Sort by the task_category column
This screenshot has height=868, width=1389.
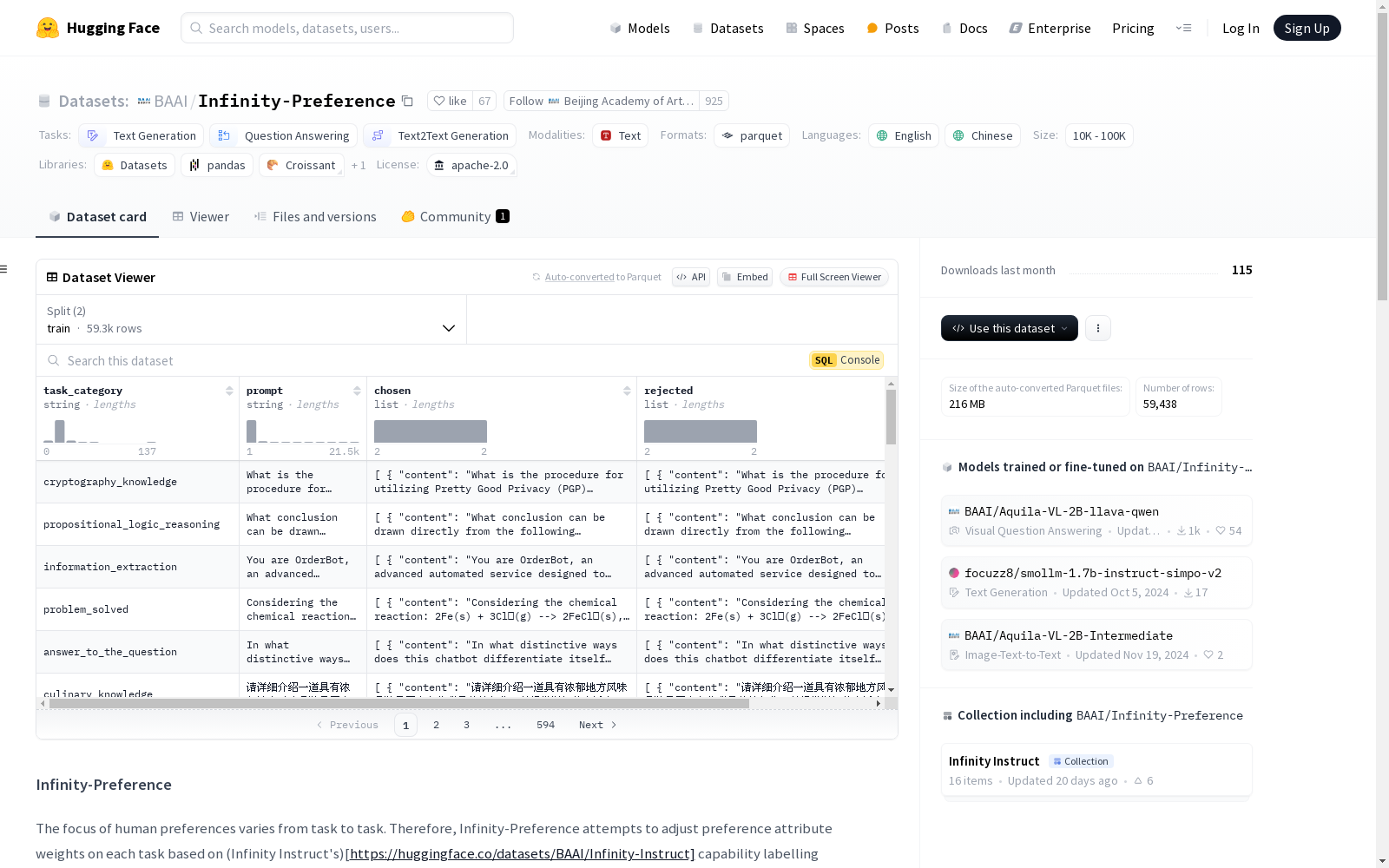tap(229, 391)
